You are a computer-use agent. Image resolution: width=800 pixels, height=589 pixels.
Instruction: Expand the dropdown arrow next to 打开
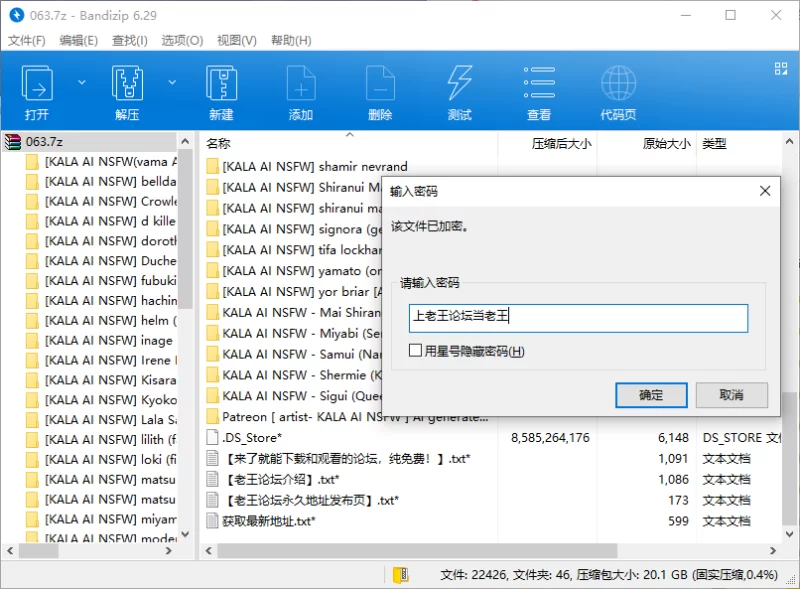pyautogui.click(x=82, y=82)
